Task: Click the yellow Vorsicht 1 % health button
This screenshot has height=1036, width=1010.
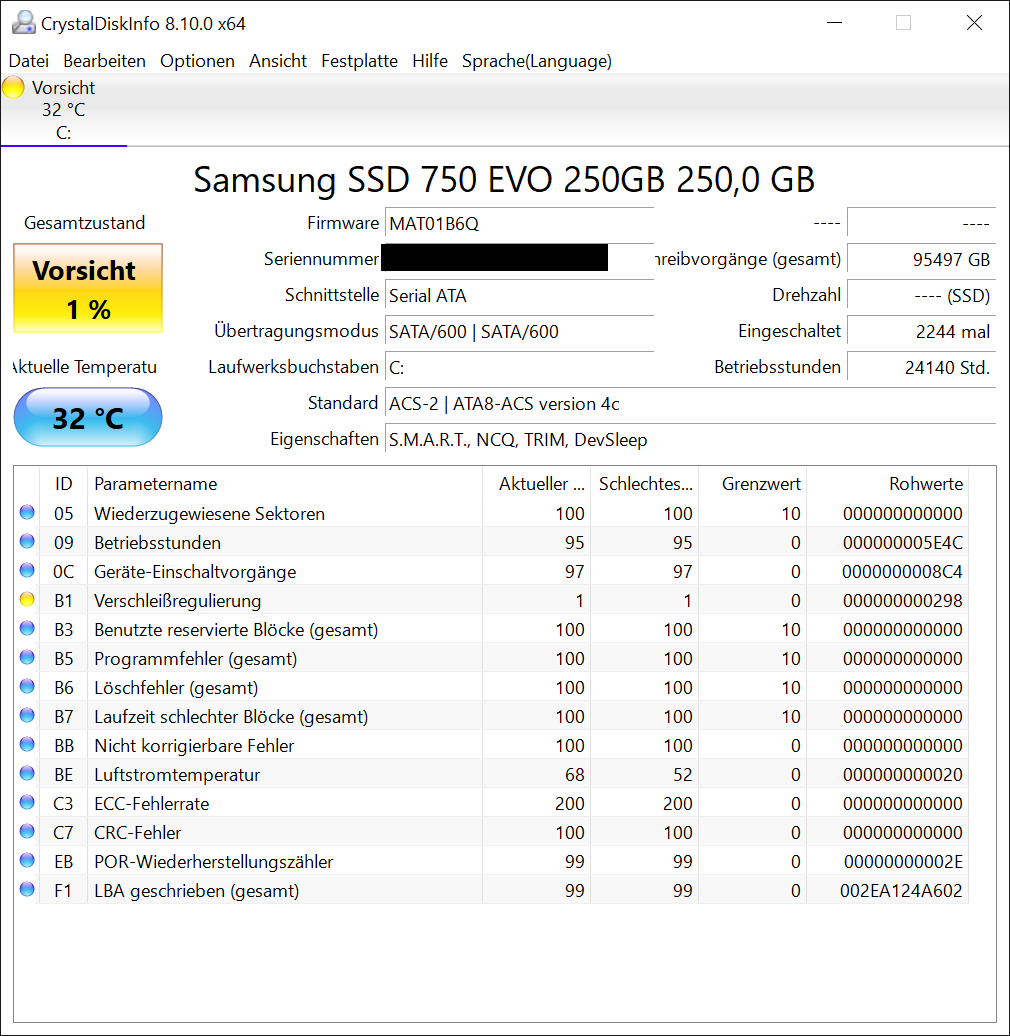Action: (88, 288)
